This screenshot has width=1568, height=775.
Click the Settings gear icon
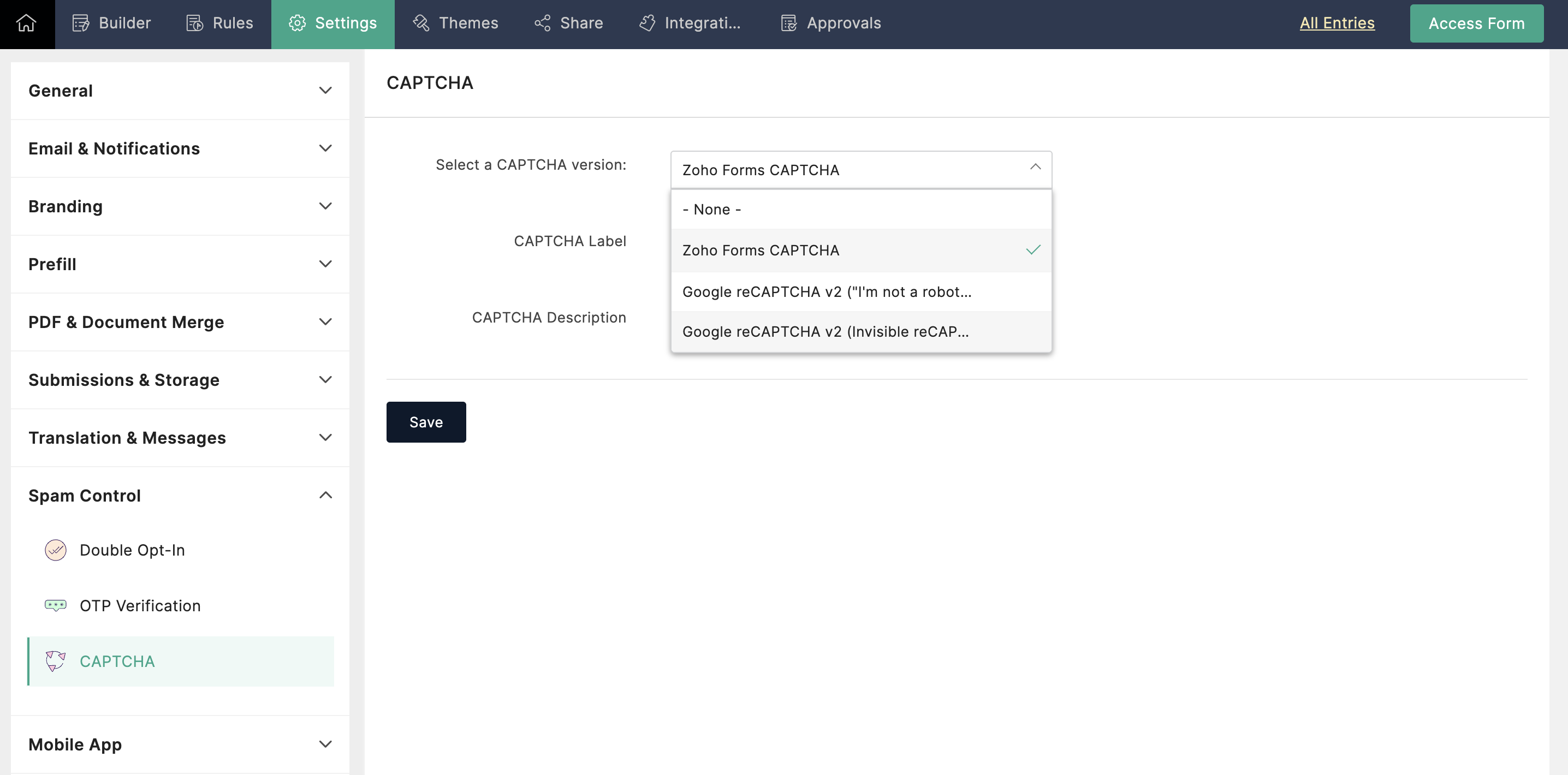[x=297, y=23]
